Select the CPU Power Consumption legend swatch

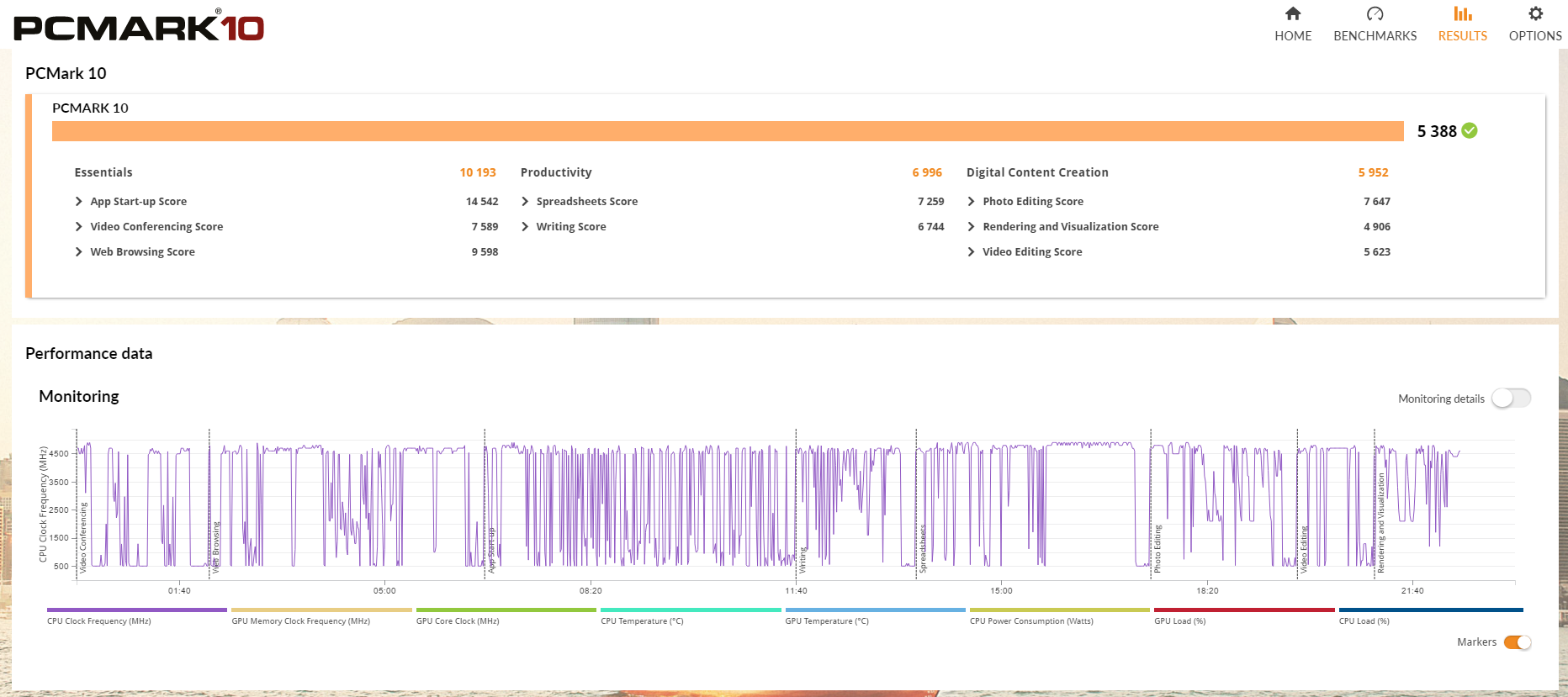[x=1060, y=610]
